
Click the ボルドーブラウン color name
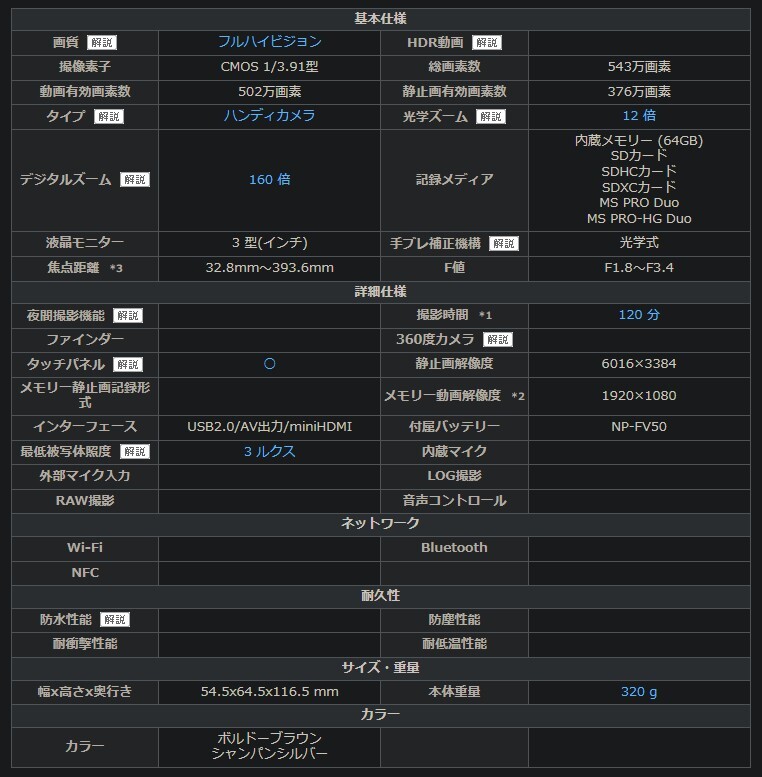pyautogui.click(x=270, y=738)
